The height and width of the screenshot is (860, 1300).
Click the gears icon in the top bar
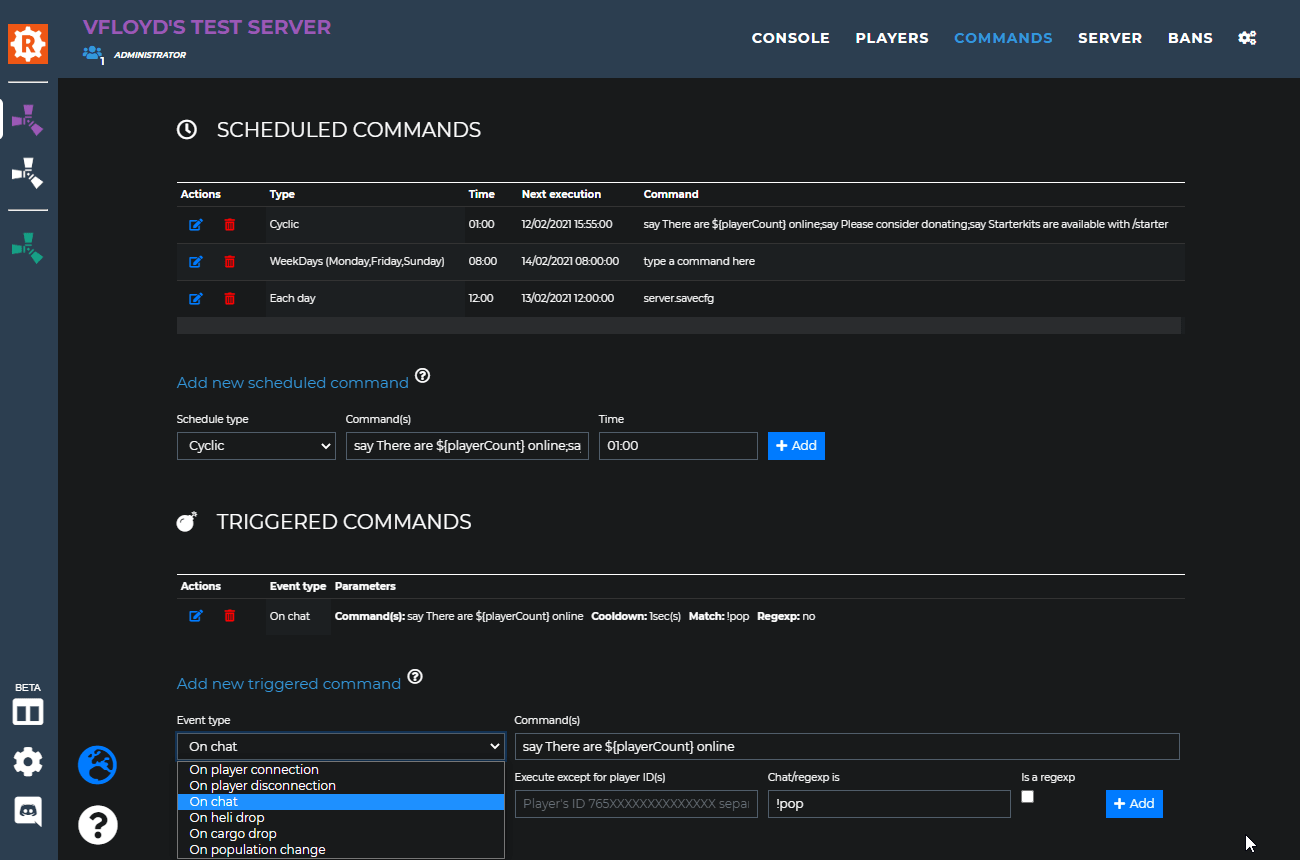tap(1247, 37)
